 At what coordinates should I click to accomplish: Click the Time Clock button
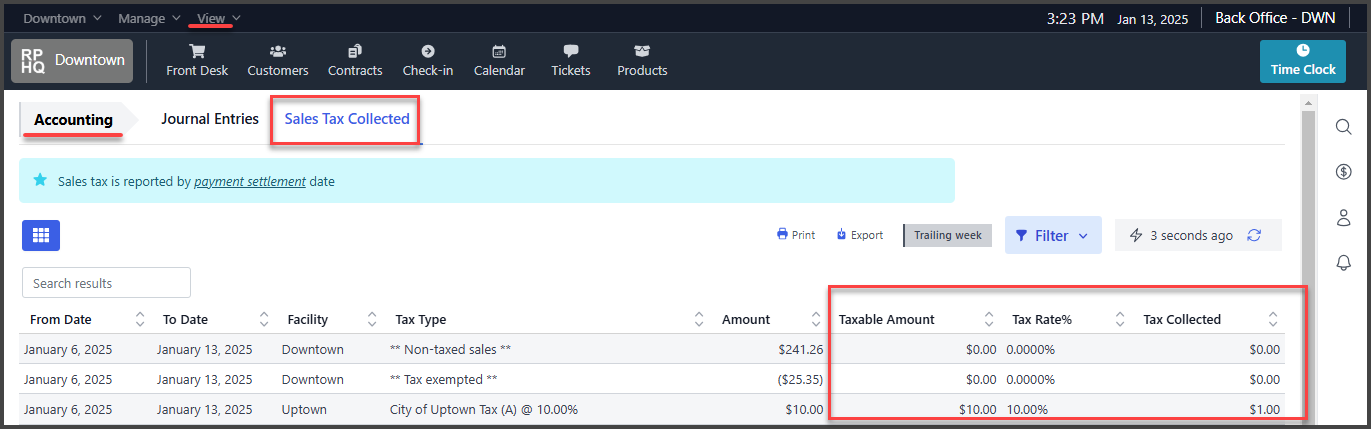point(1303,61)
